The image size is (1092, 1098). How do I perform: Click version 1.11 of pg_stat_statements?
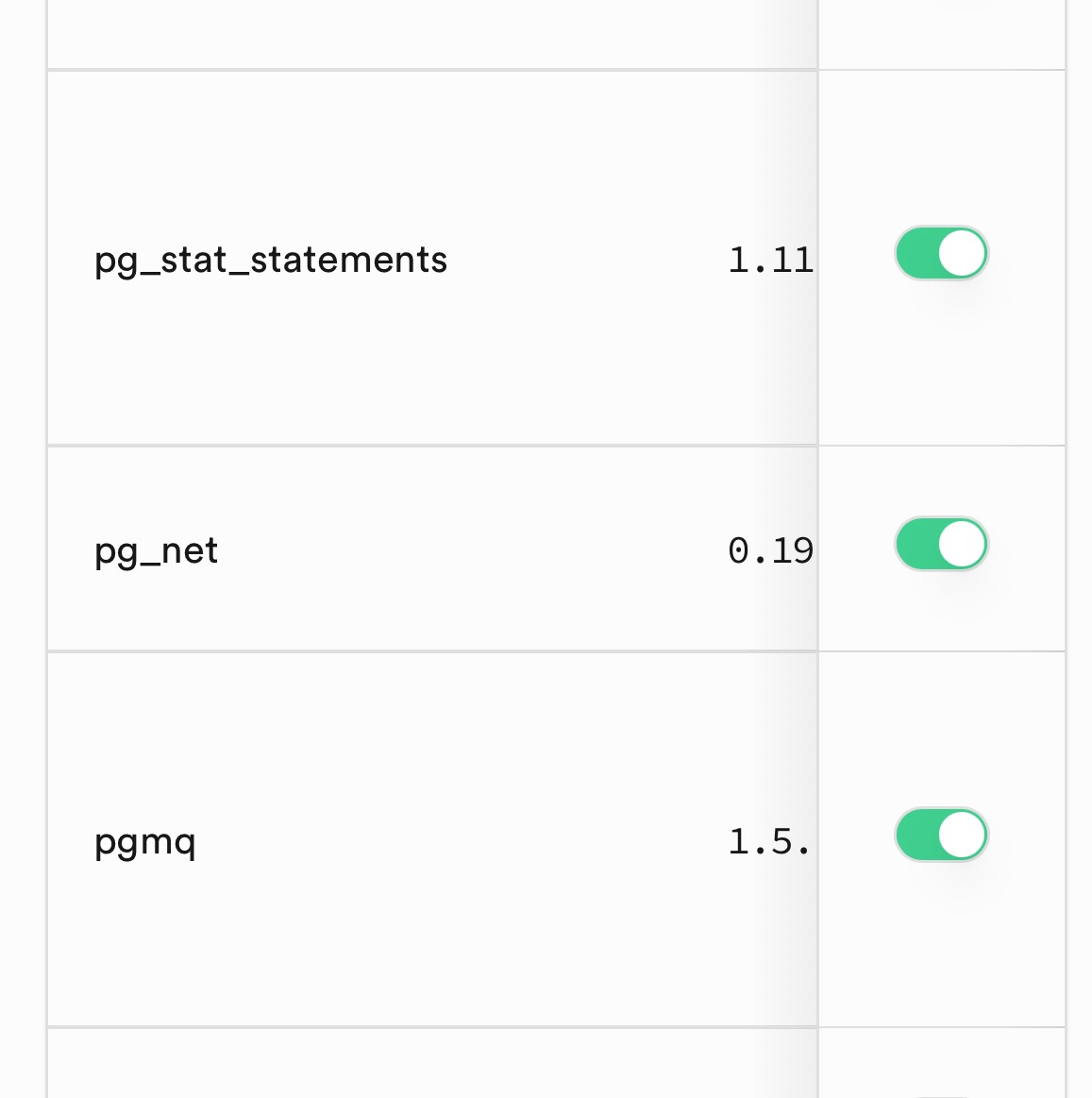click(x=770, y=260)
